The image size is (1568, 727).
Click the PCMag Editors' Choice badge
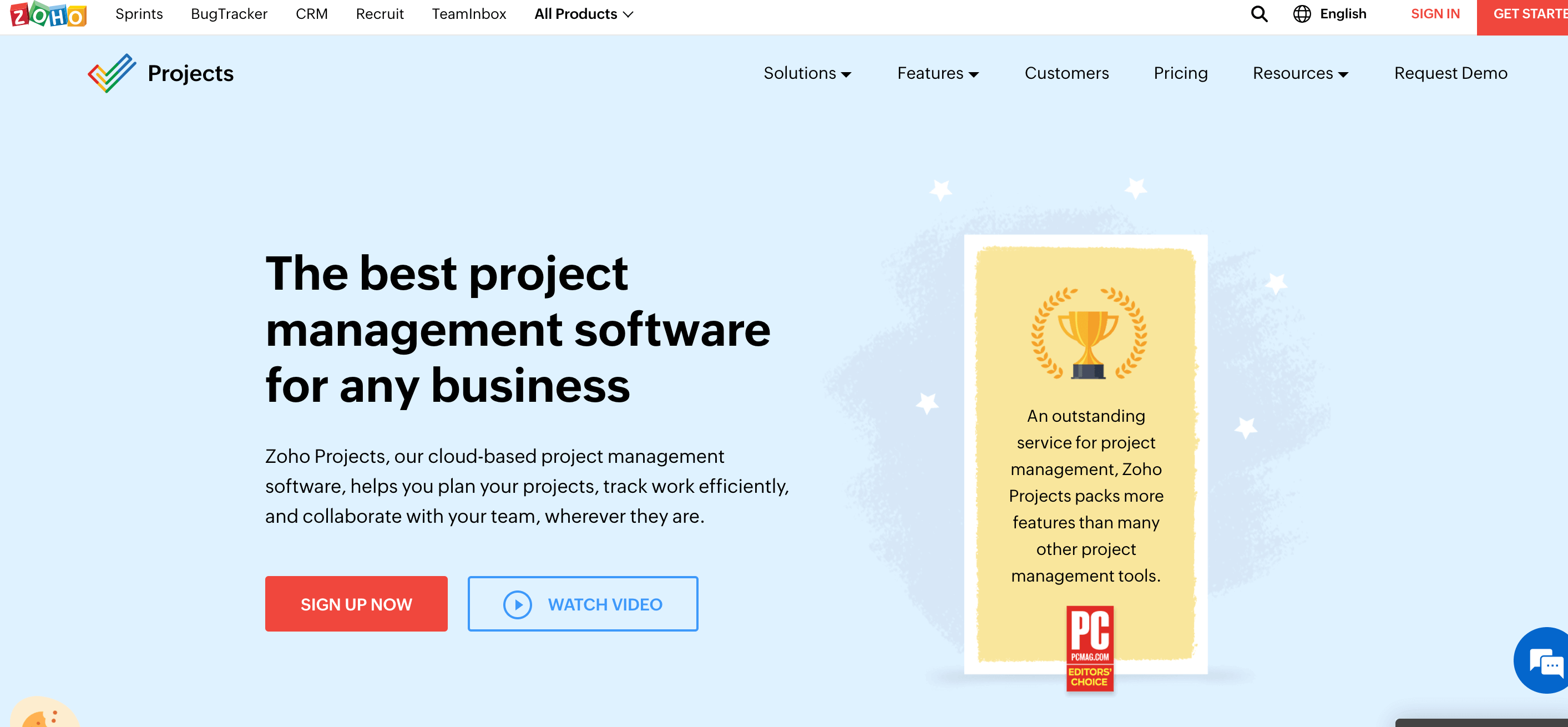pos(1090,648)
